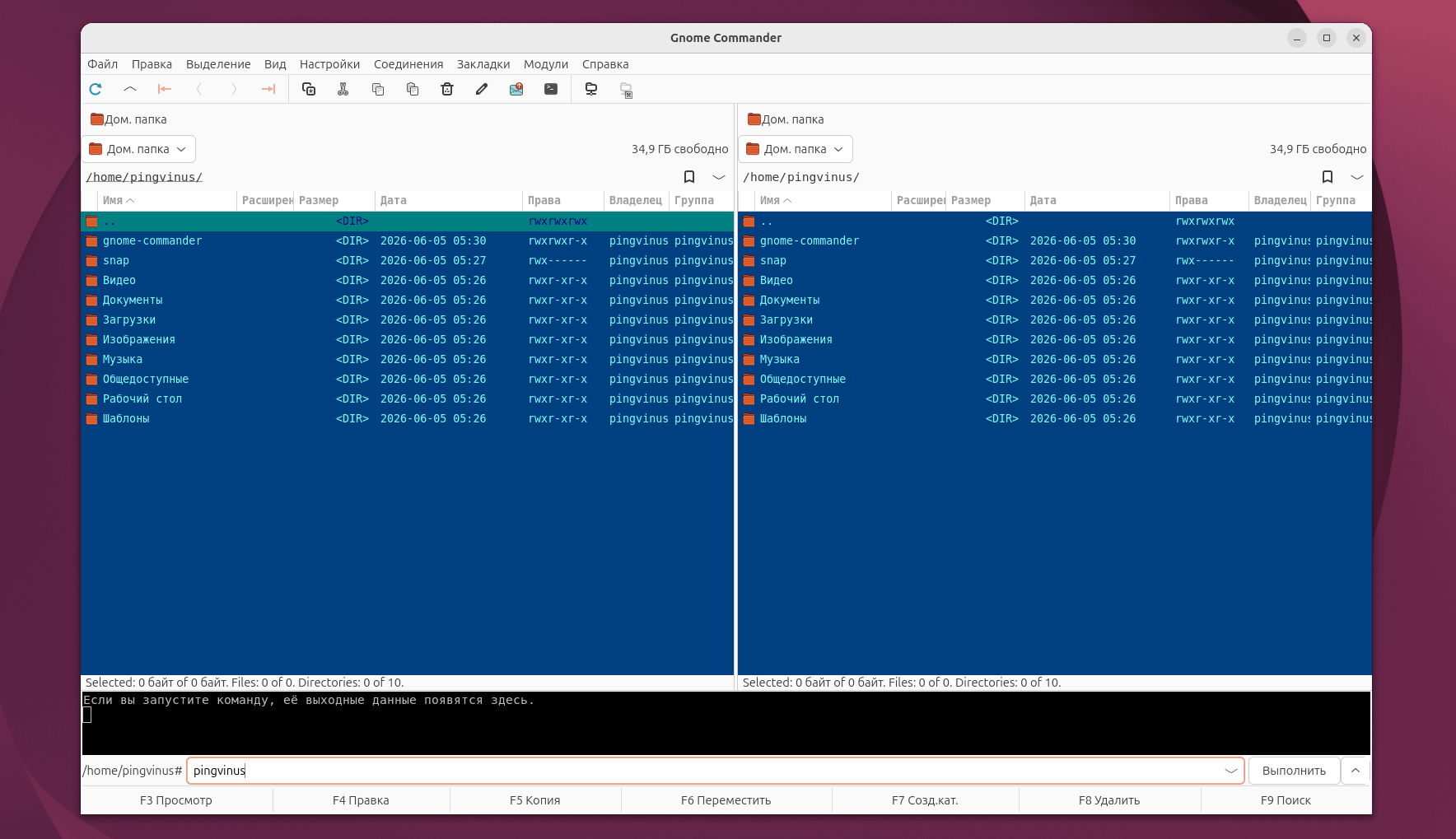The height and width of the screenshot is (839, 1456).
Task: Click the F4 Правка button
Action: 361,800
